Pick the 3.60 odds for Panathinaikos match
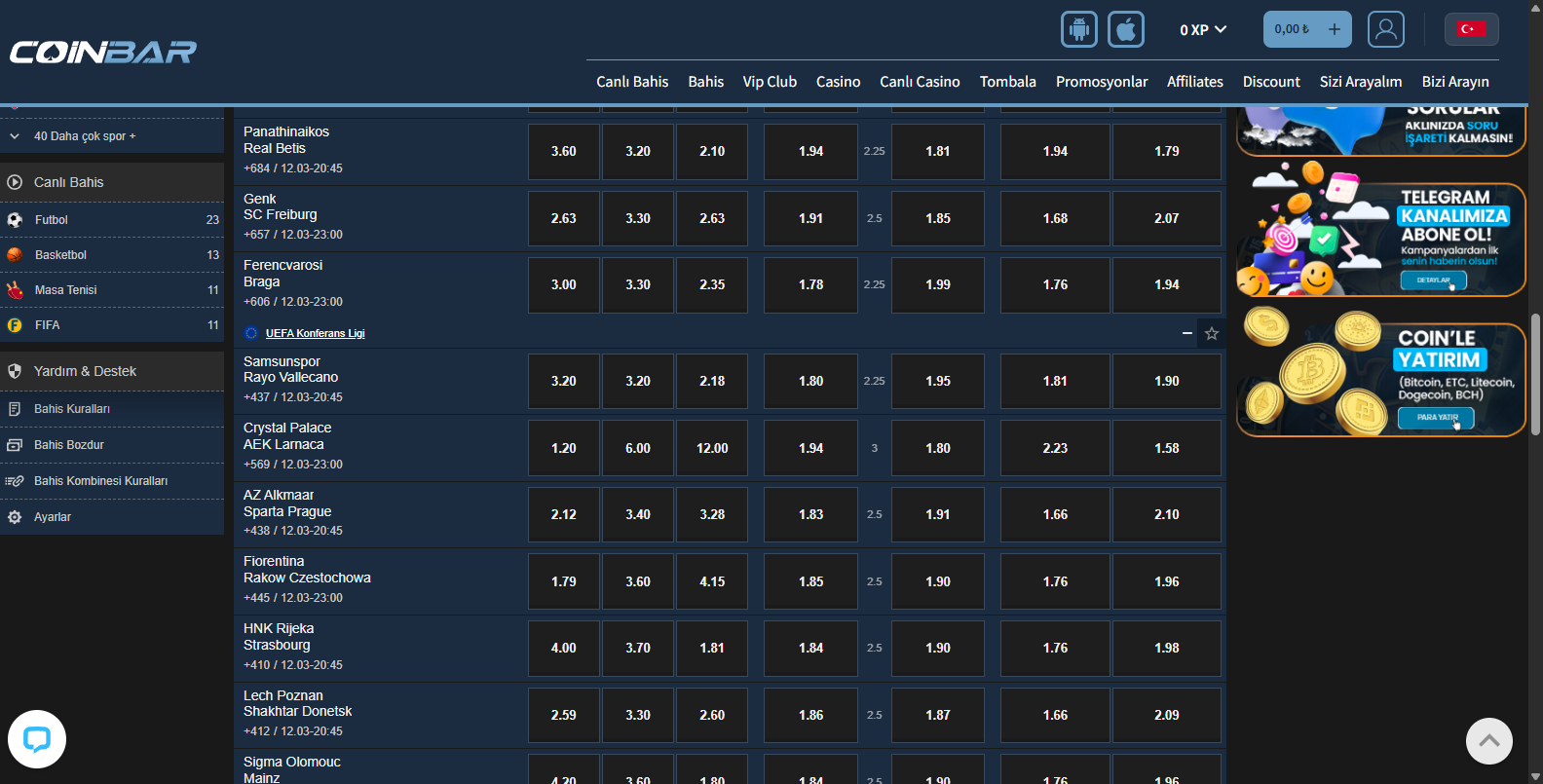This screenshot has width=1543, height=784. [563, 151]
